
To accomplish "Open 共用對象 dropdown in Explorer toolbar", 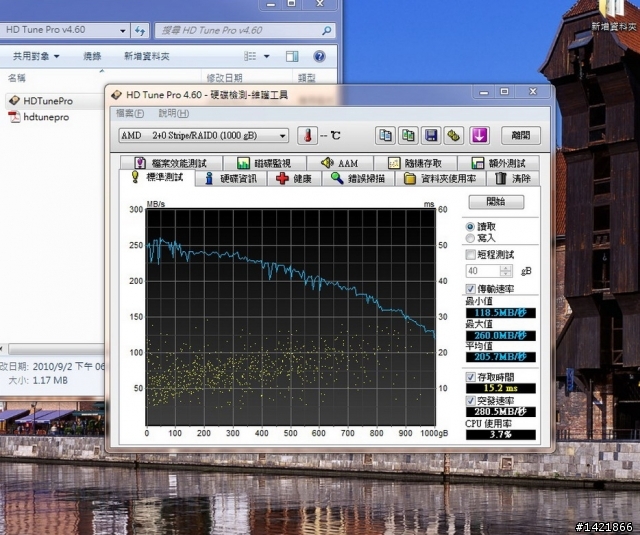I will point(36,56).
